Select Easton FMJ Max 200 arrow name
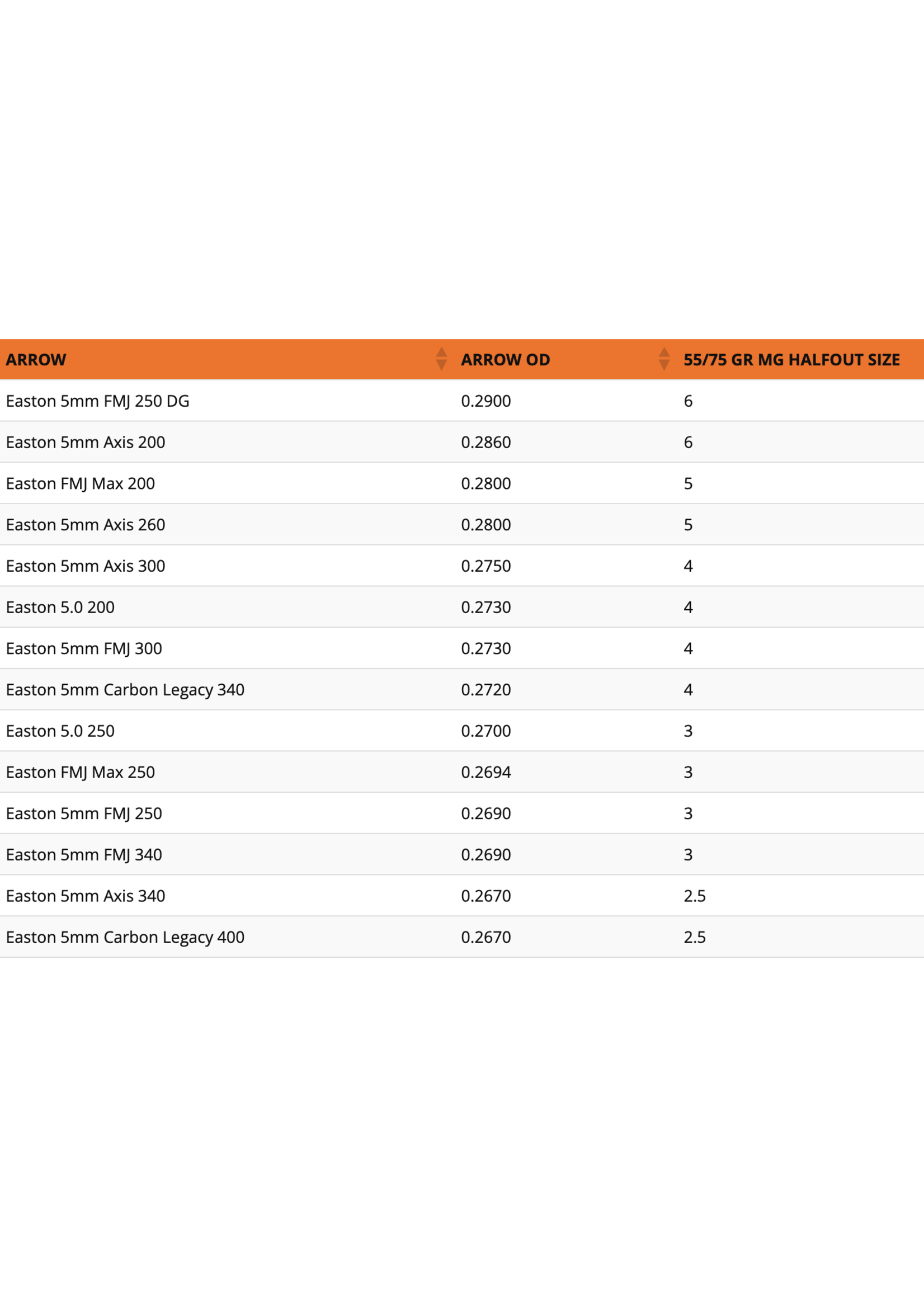Image resolution: width=924 pixels, height=1294 pixels. click(x=80, y=484)
